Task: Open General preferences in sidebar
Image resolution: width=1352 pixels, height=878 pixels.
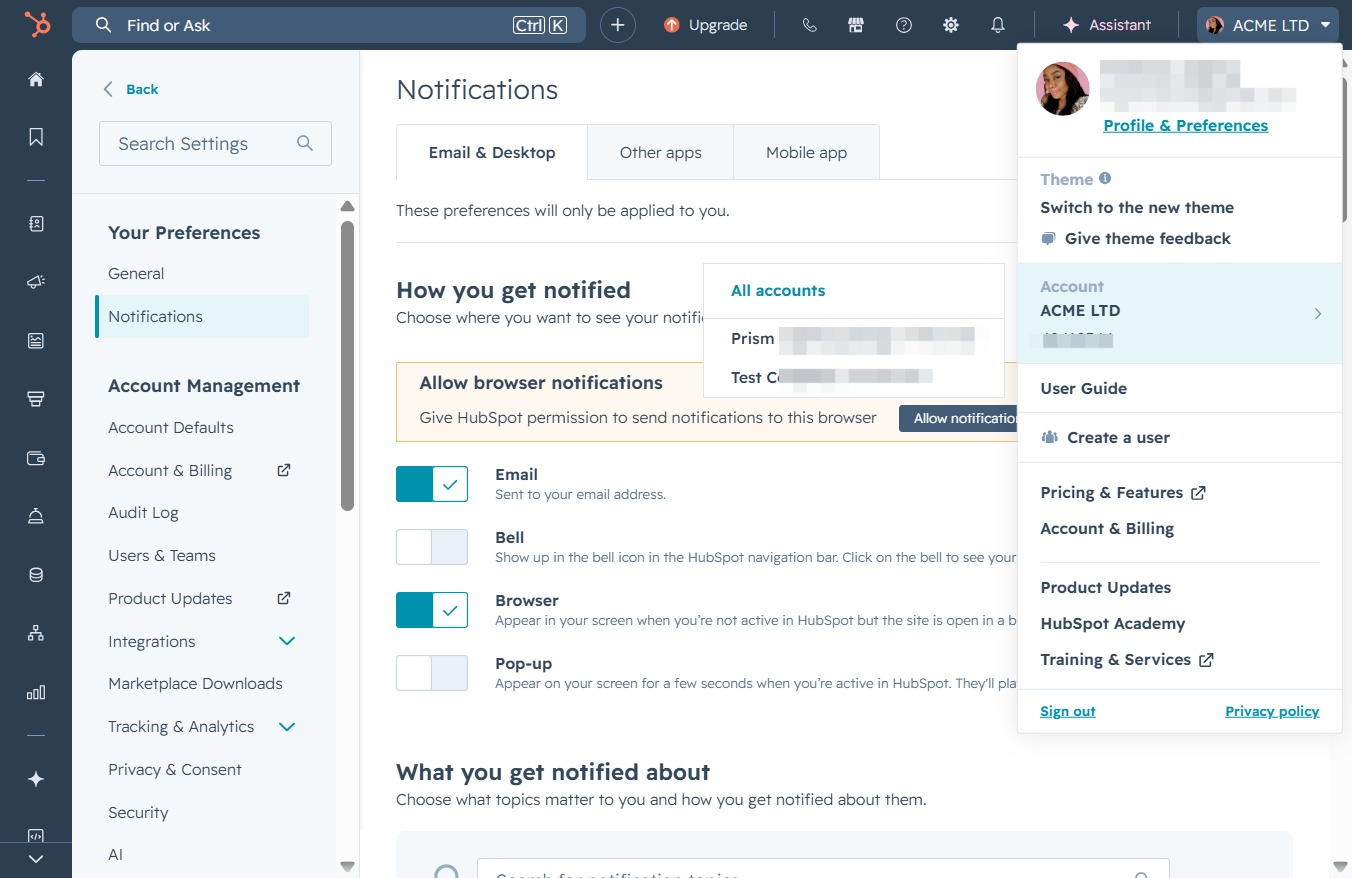Action: click(x=136, y=274)
